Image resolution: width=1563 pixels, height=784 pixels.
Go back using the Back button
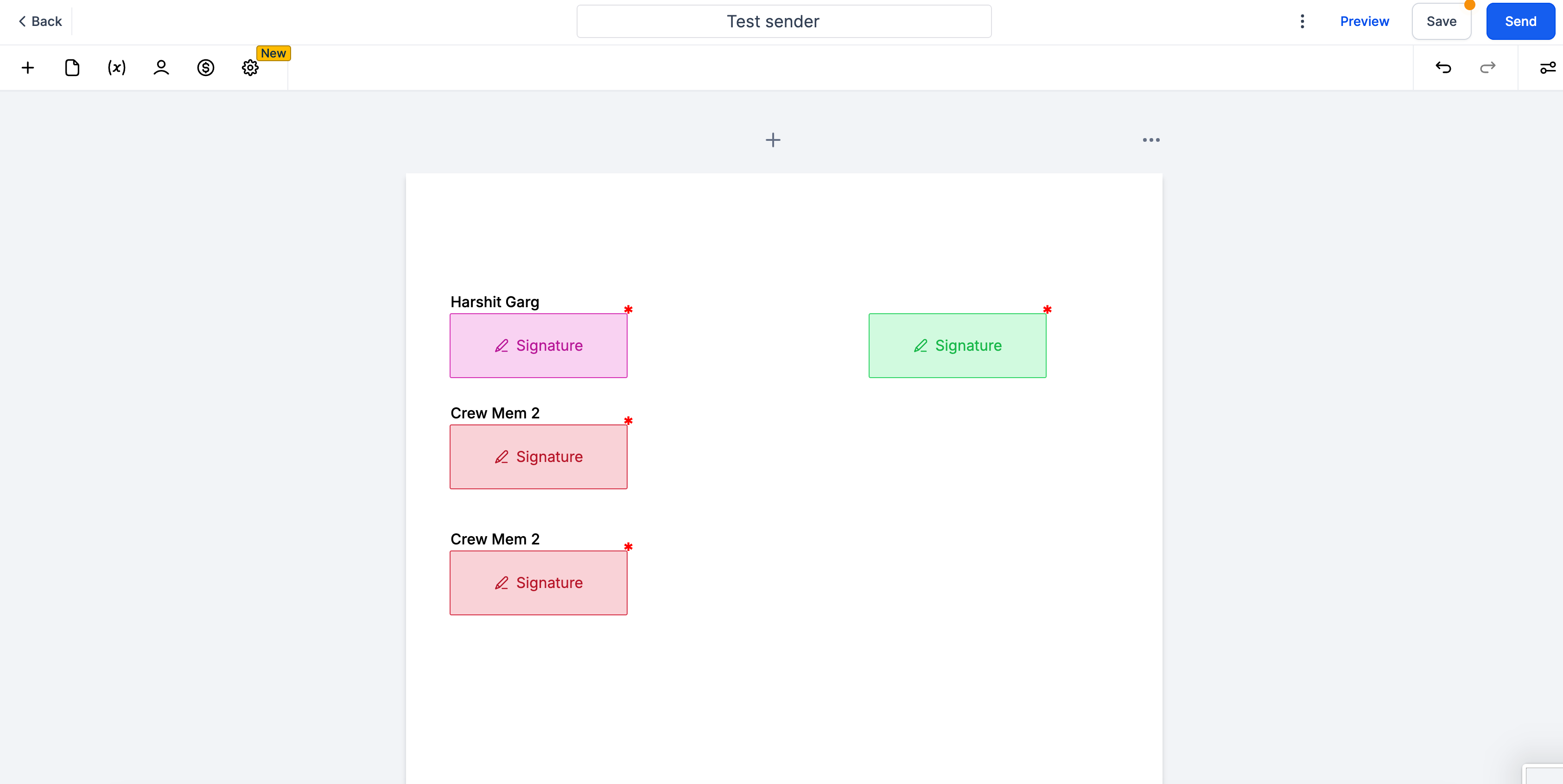(x=40, y=21)
